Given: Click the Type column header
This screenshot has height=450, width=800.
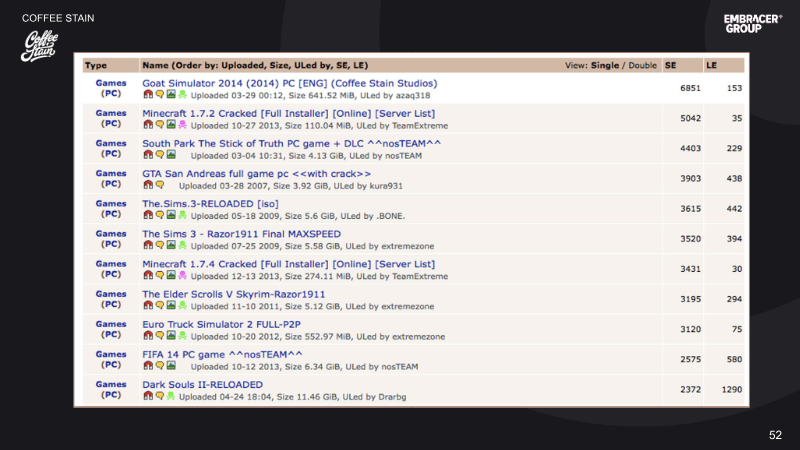Looking at the screenshot, I should pos(96,65).
